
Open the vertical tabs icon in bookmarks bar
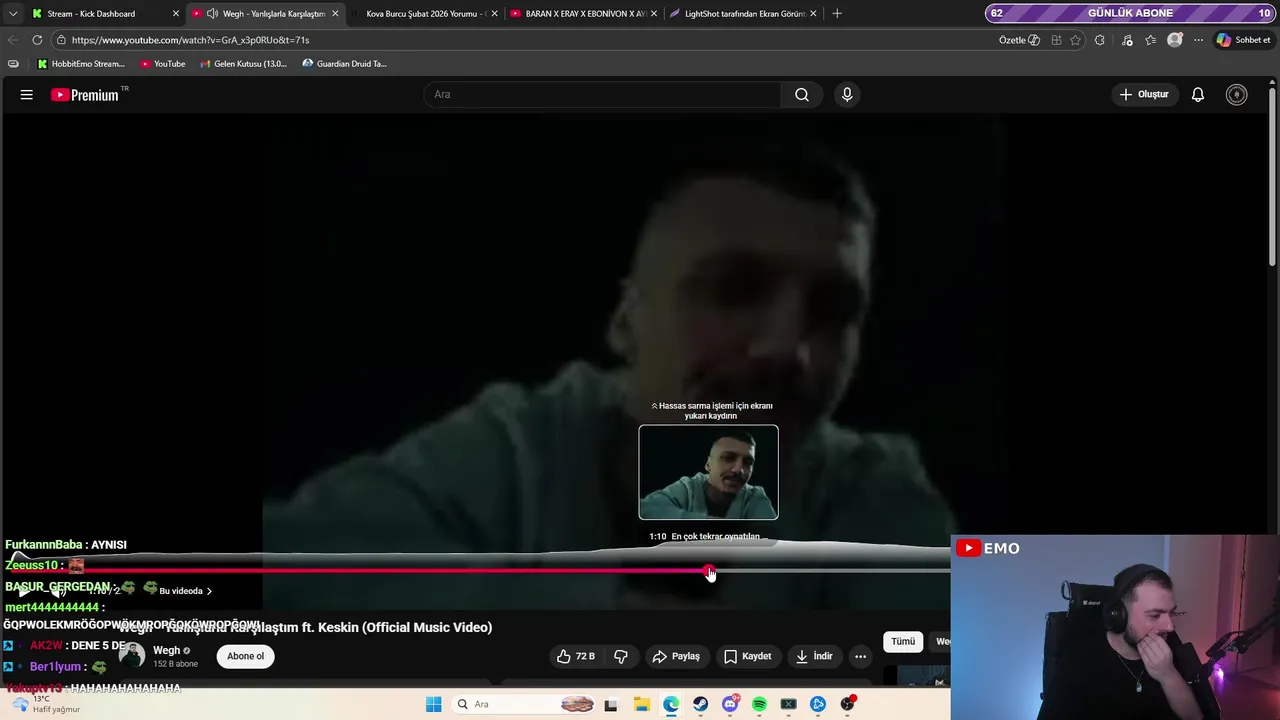[13, 63]
